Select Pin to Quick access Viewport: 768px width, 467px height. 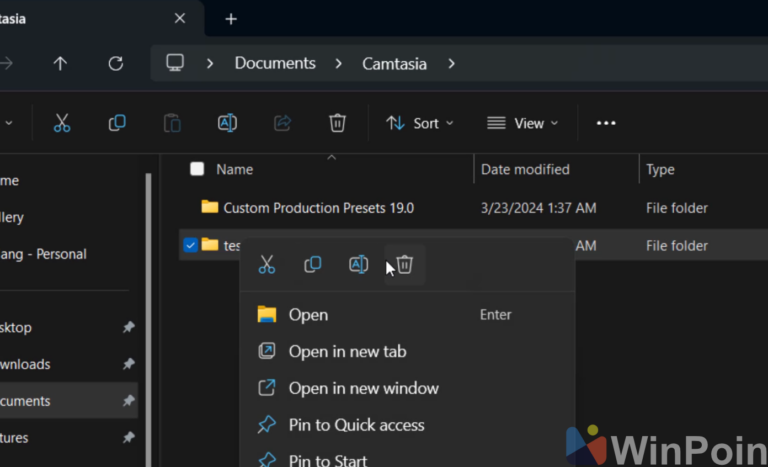[x=407, y=425]
